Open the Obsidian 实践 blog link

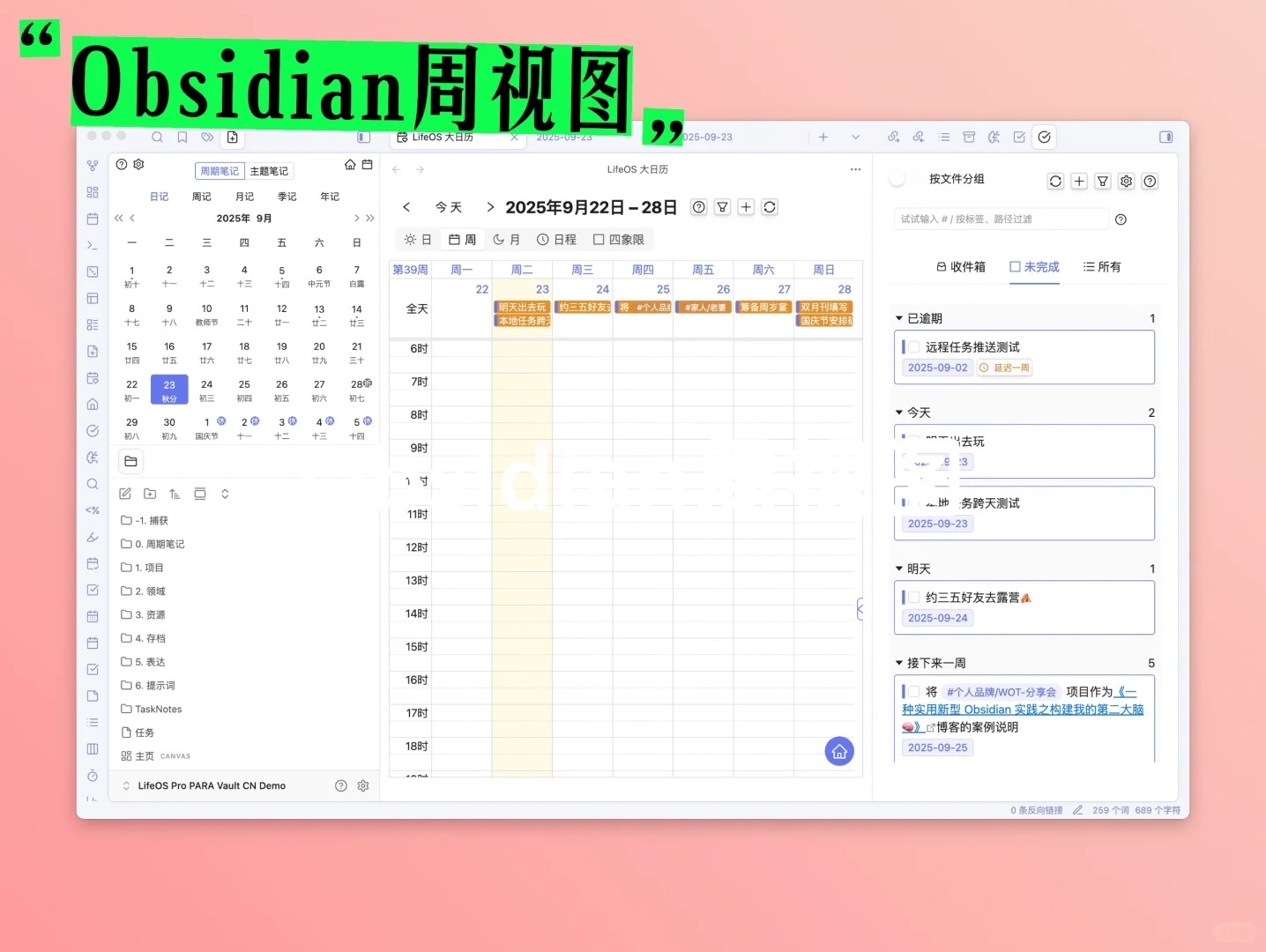[1023, 710]
